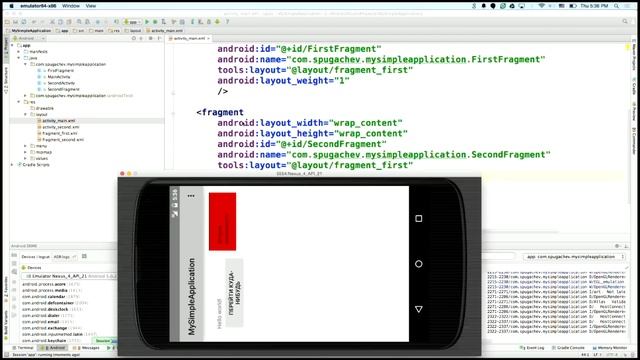Viewport: 640px width, 360px height.
Task: Open FirstFragment class in project tree
Action: 60,71
